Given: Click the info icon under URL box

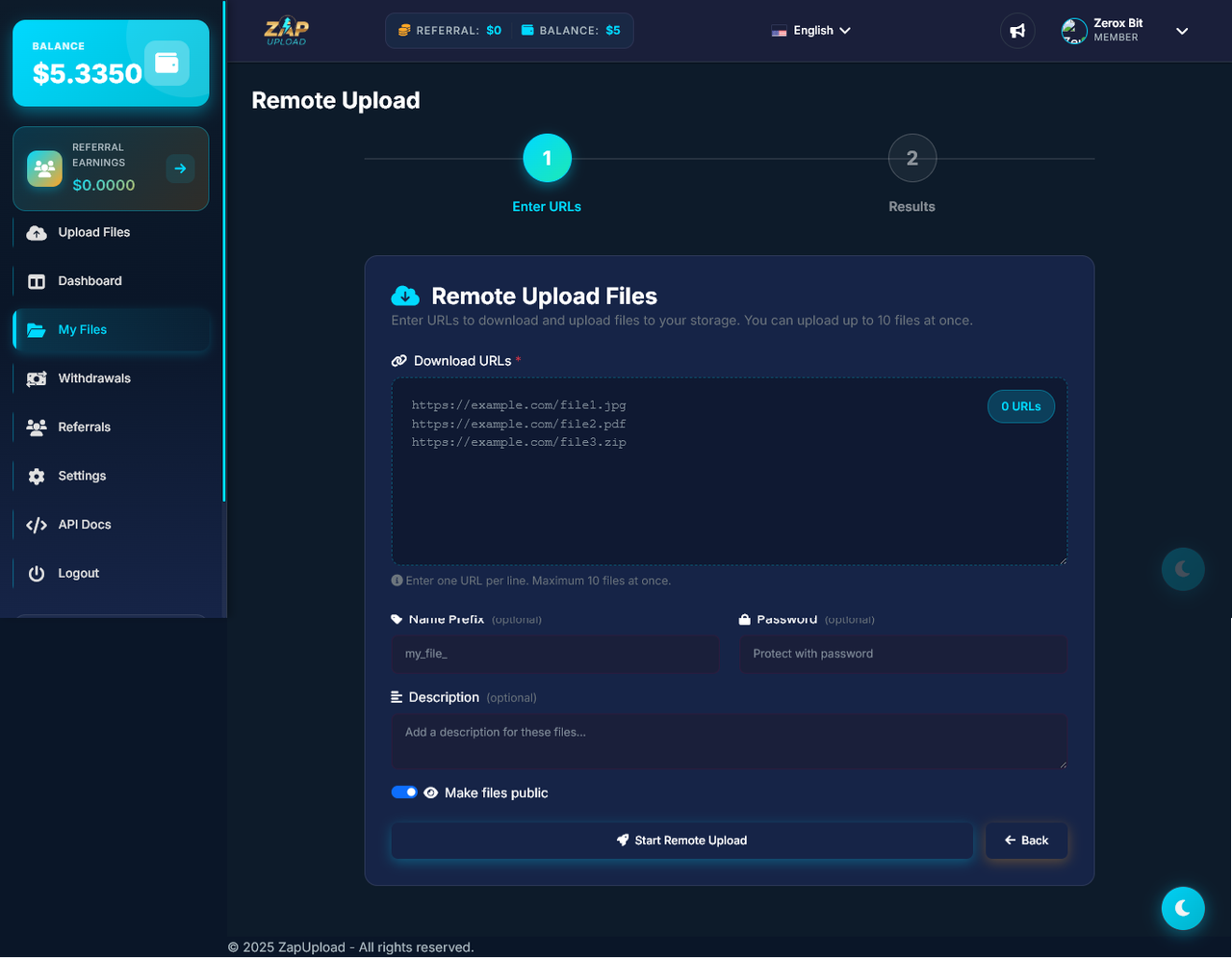Looking at the screenshot, I should (397, 581).
